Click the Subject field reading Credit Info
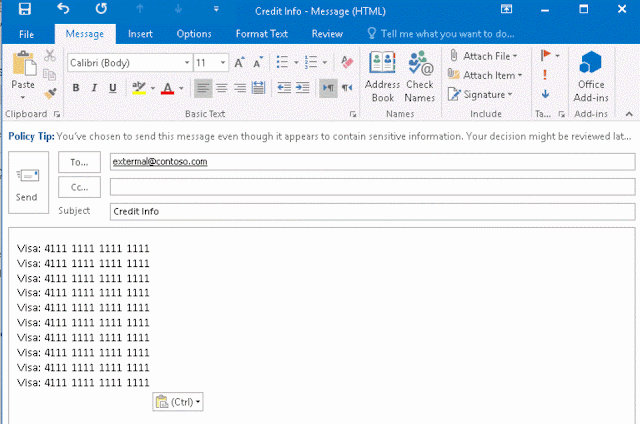Image resolution: width=640 pixels, height=424 pixels. pos(372,211)
